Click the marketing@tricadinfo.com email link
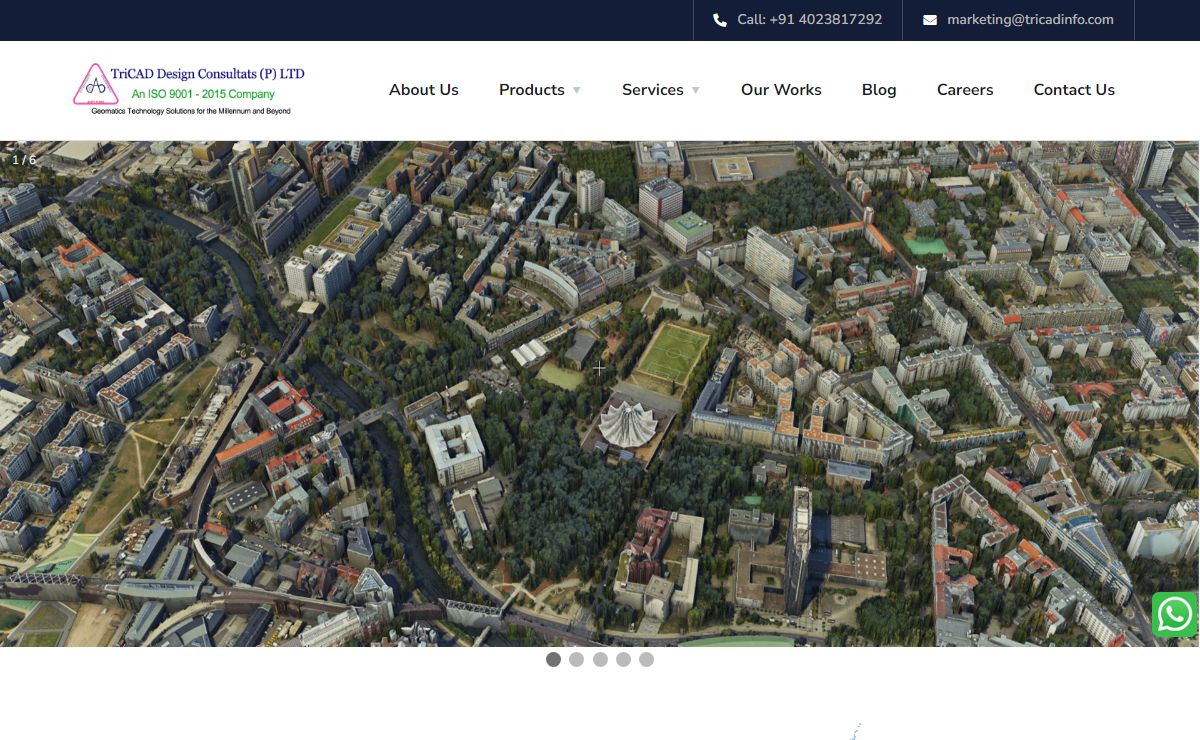Image resolution: width=1200 pixels, height=740 pixels. pyautogui.click(x=1030, y=20)
